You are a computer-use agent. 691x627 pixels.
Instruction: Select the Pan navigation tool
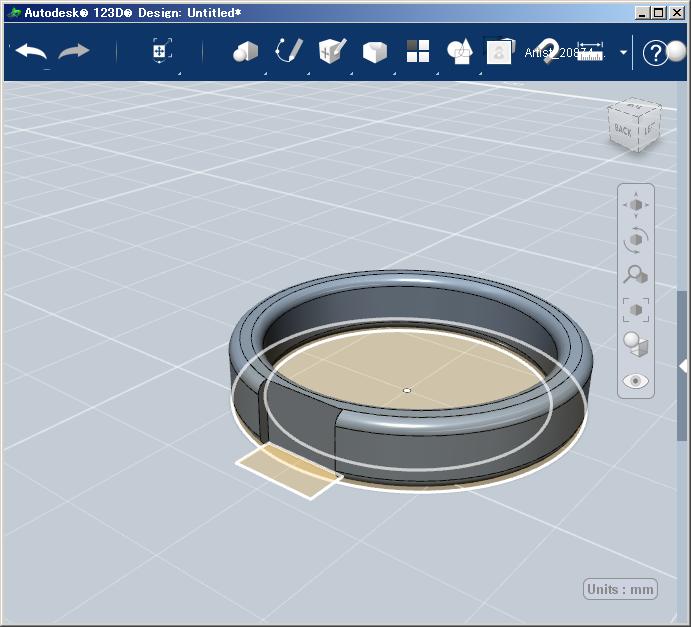pos(635,205)
